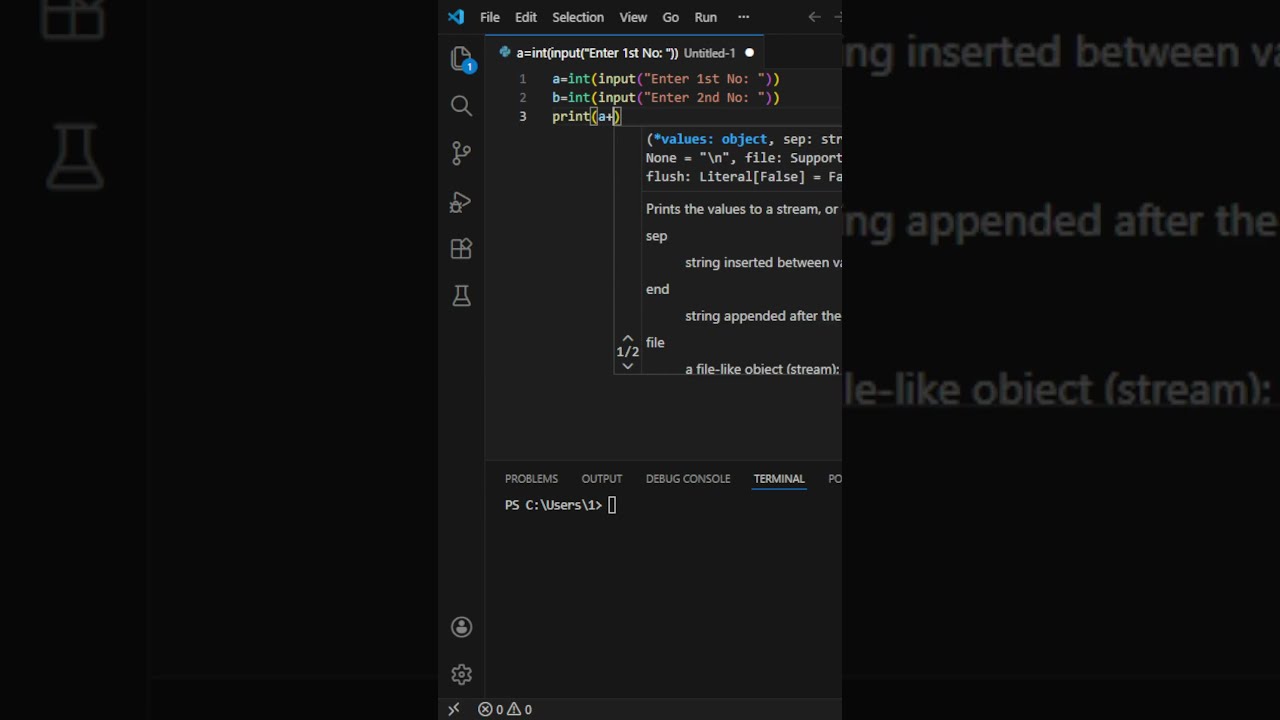Click the 1/2 signature counter
This screenshot has height=720, width=1280.
627,352
